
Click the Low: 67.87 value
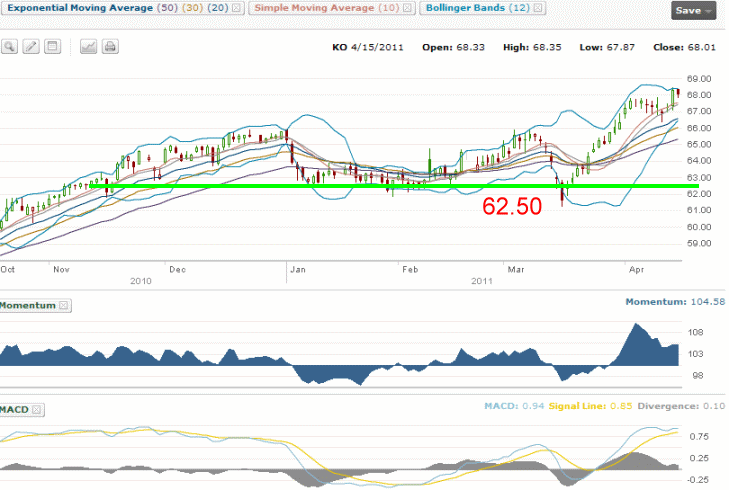tap(607, 47)
